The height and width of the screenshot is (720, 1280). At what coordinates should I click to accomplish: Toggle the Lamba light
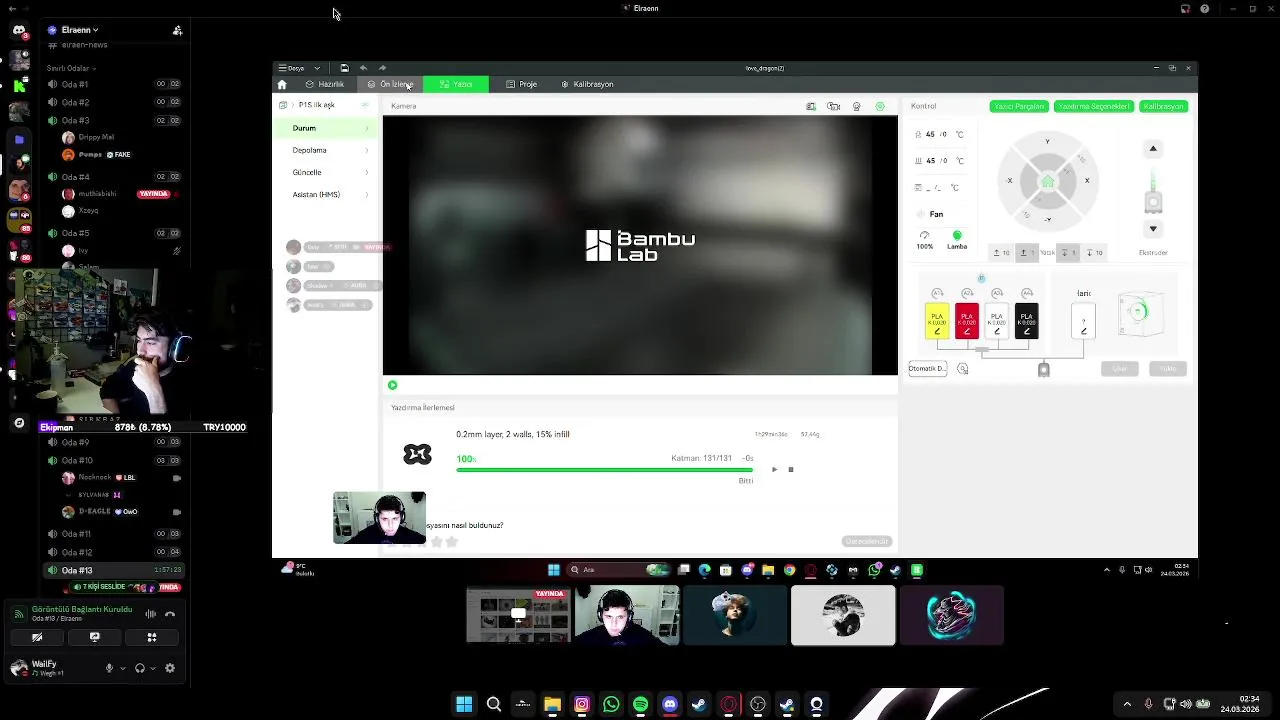click(x=957, y=240)
